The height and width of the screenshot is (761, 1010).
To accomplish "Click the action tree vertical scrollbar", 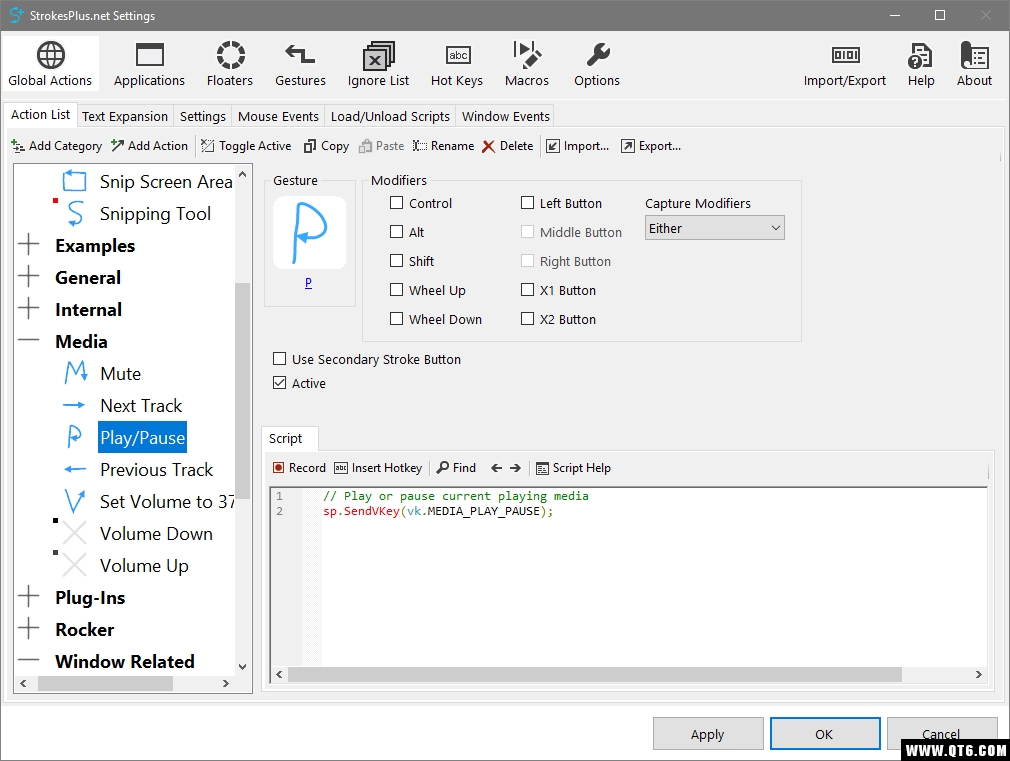I will [242, 391].
